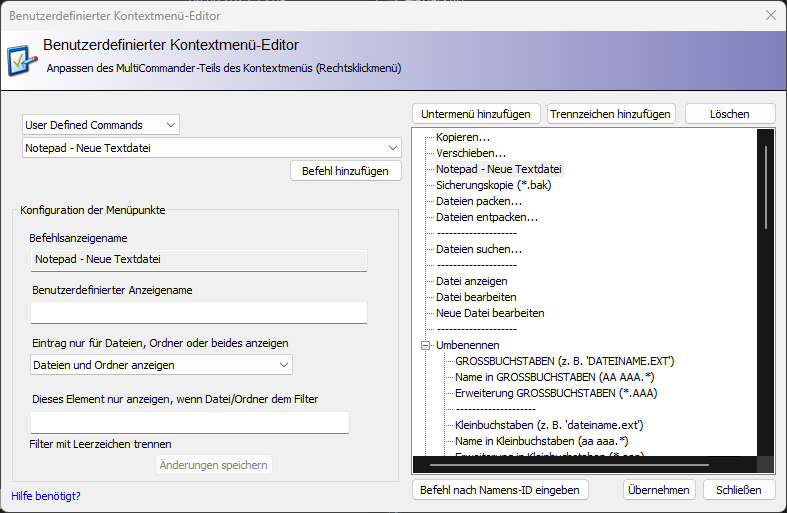The height and width of the screenshot is (513, 787).
Task: Select Dateien packen... in the tree
Action: (478, 201)
